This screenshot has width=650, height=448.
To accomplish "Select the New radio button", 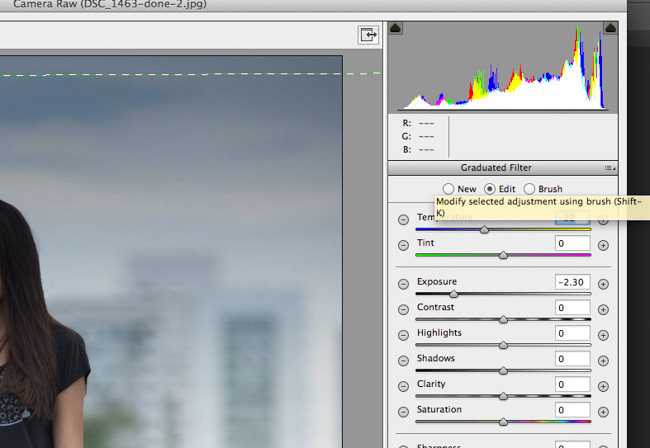I will 448,189.
